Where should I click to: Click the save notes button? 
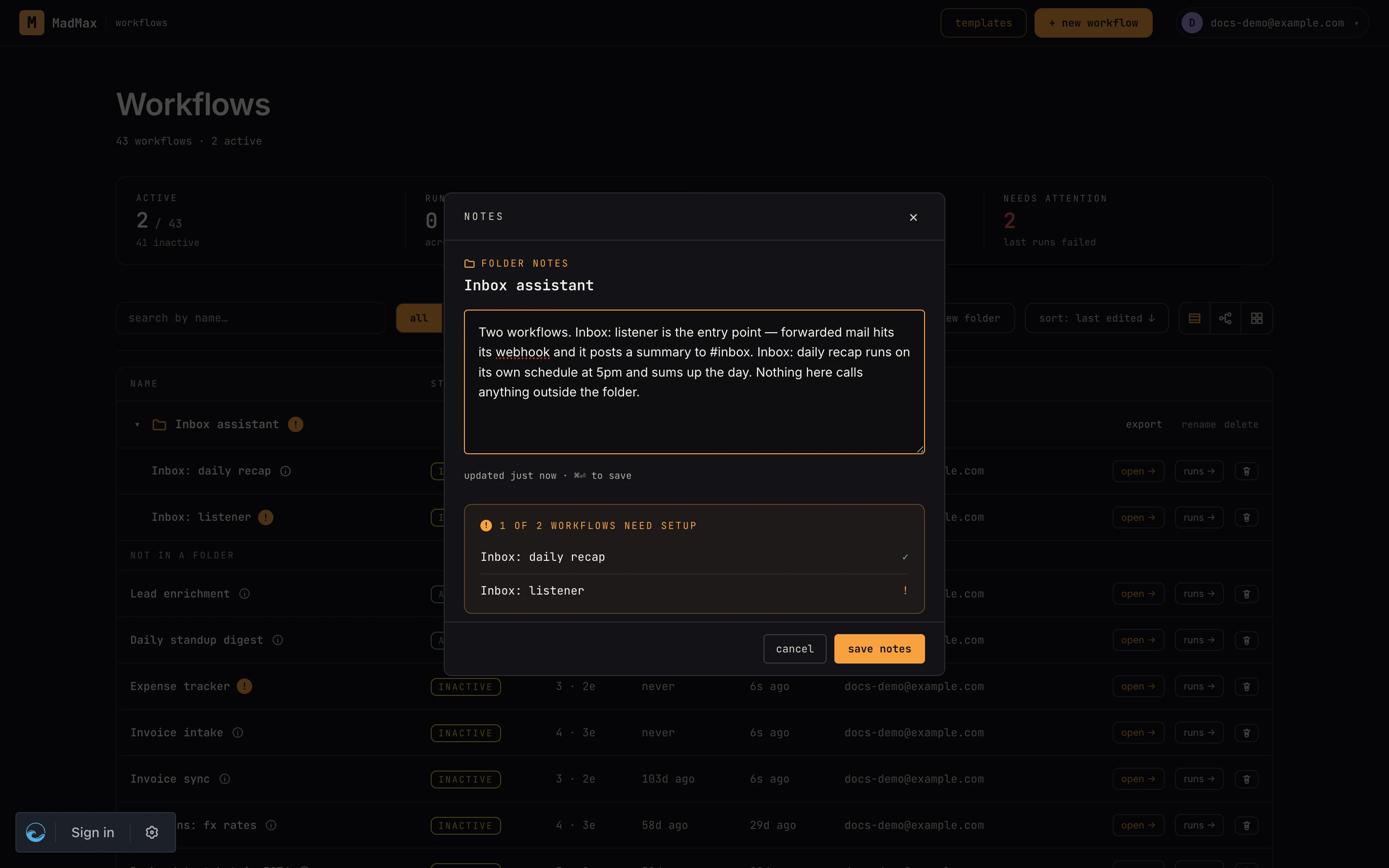pyautogui.click(x=879, y=649)
